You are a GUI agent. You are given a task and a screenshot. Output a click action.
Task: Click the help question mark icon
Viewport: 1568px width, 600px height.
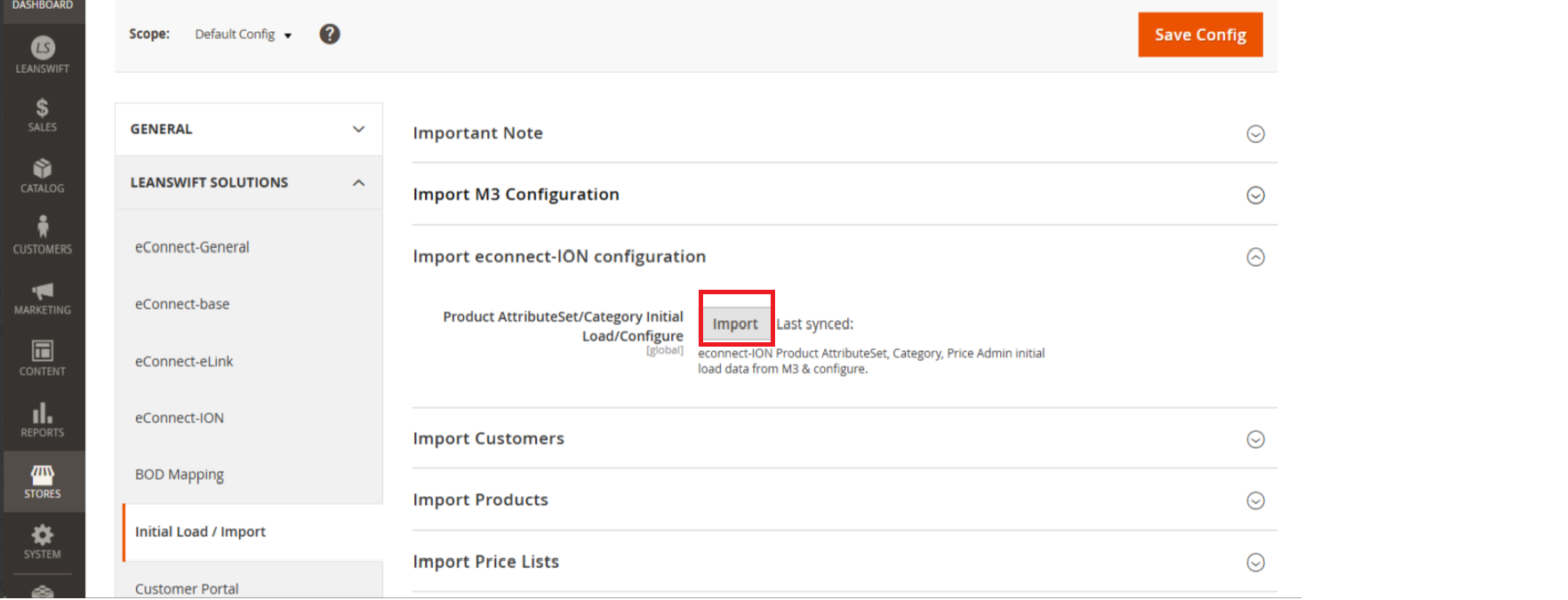point(330,35)
